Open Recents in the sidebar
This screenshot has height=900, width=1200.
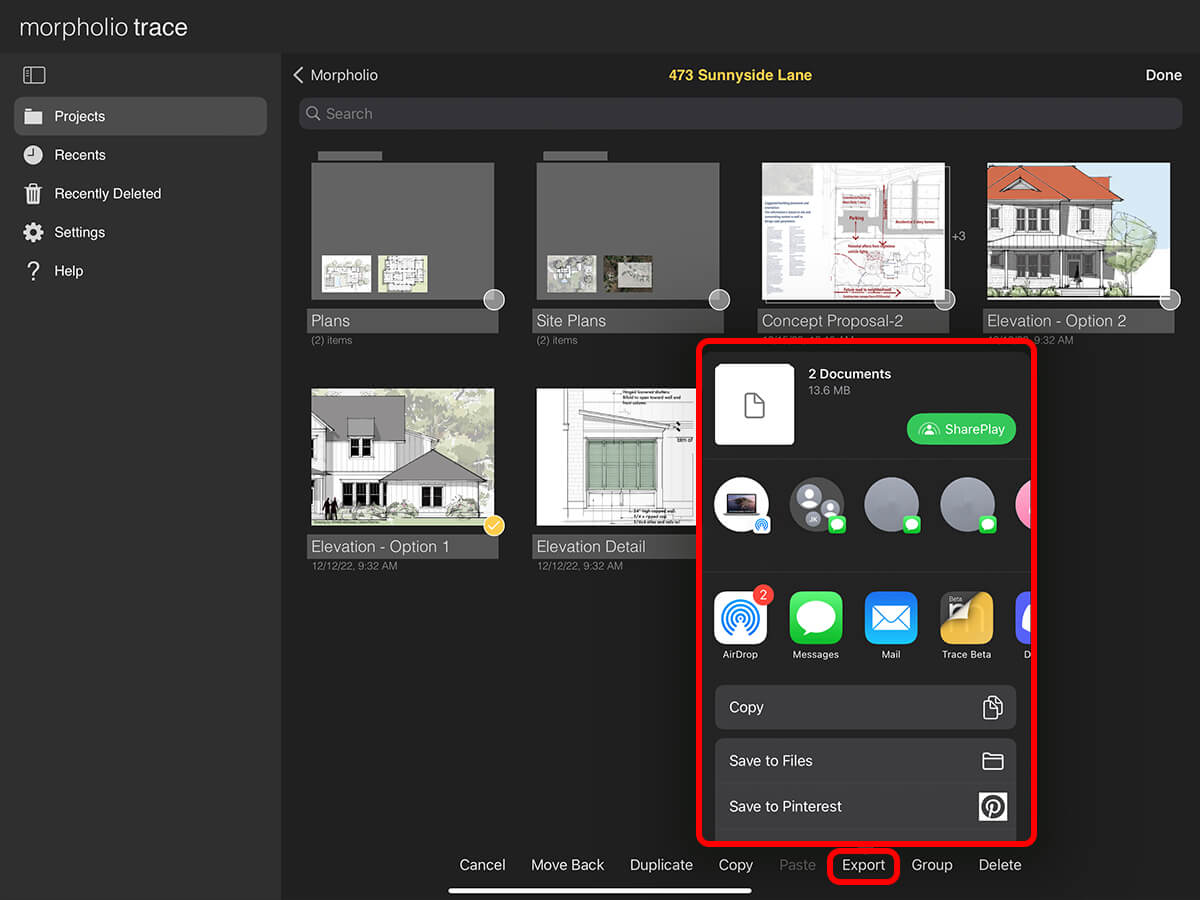pos(80,155)
